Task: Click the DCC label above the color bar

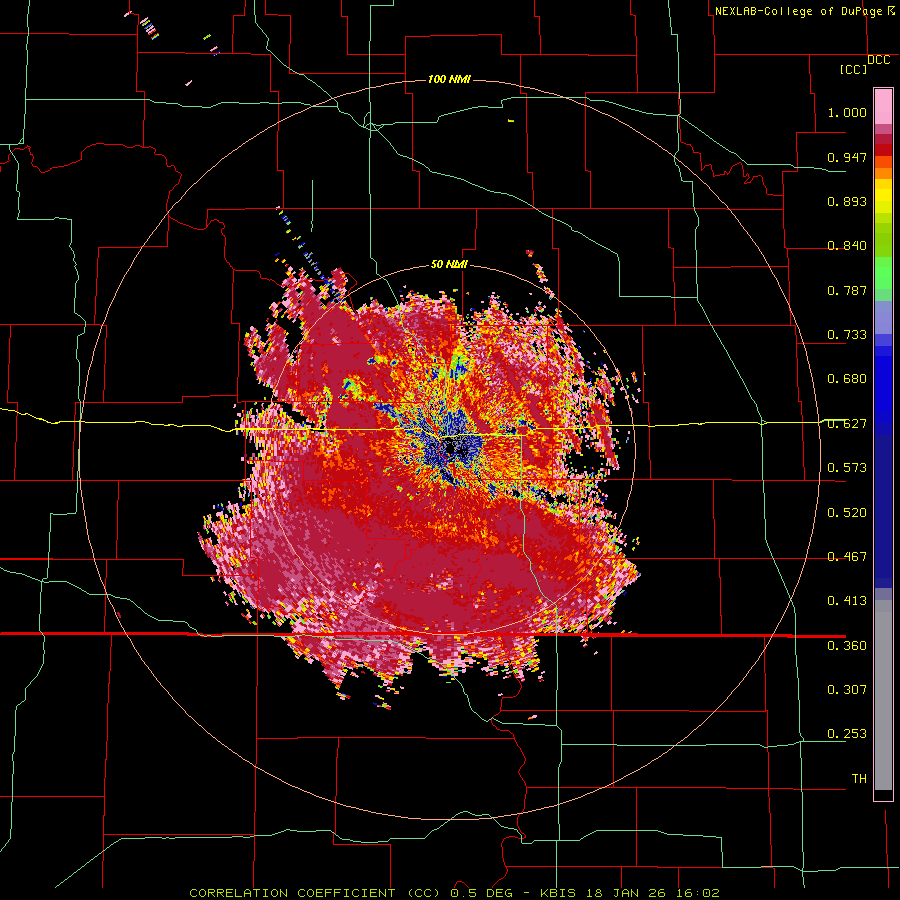Action: 878,60
